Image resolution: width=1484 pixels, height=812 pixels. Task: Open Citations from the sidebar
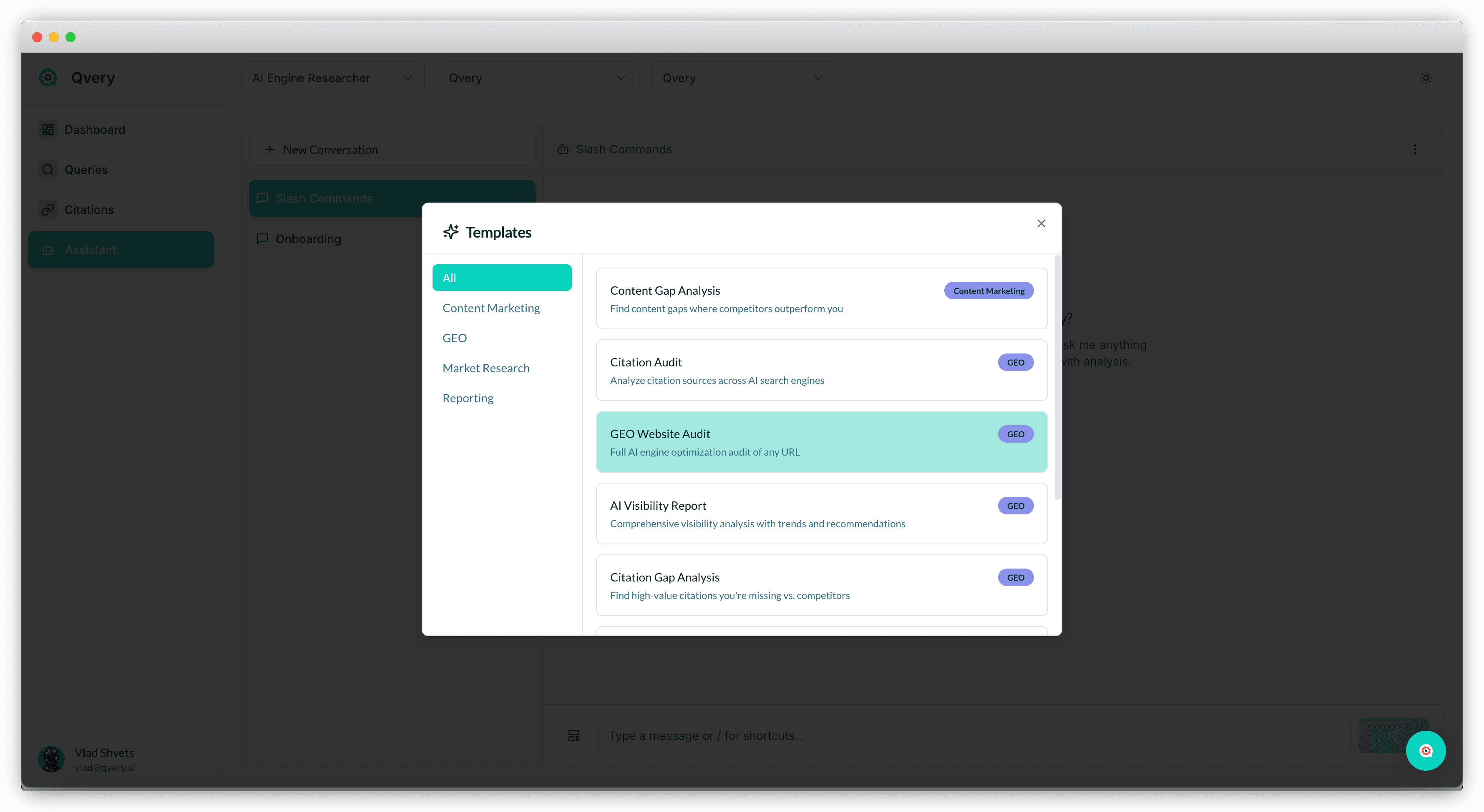click(89, 210)
